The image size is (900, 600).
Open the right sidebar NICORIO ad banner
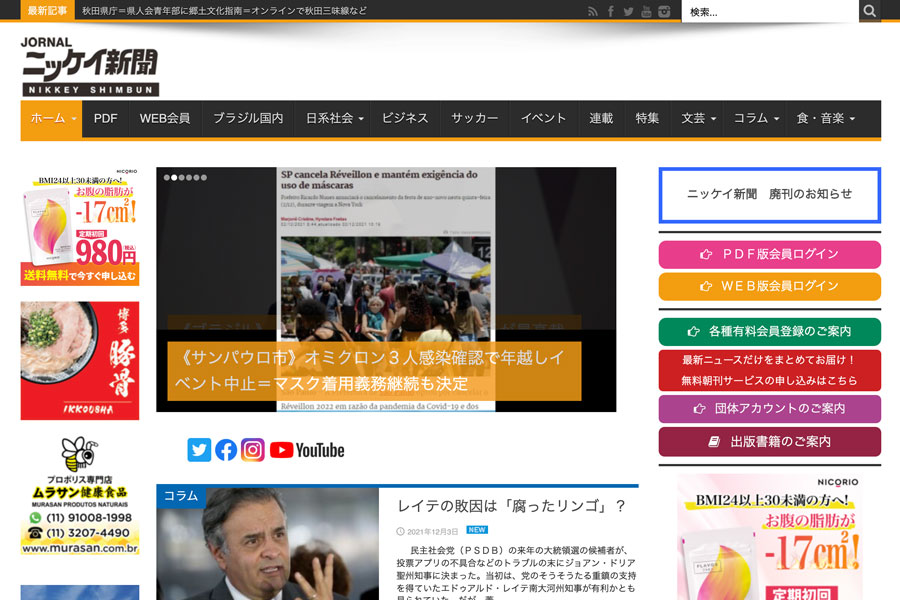pyautogui.click(x=770, y=537)
